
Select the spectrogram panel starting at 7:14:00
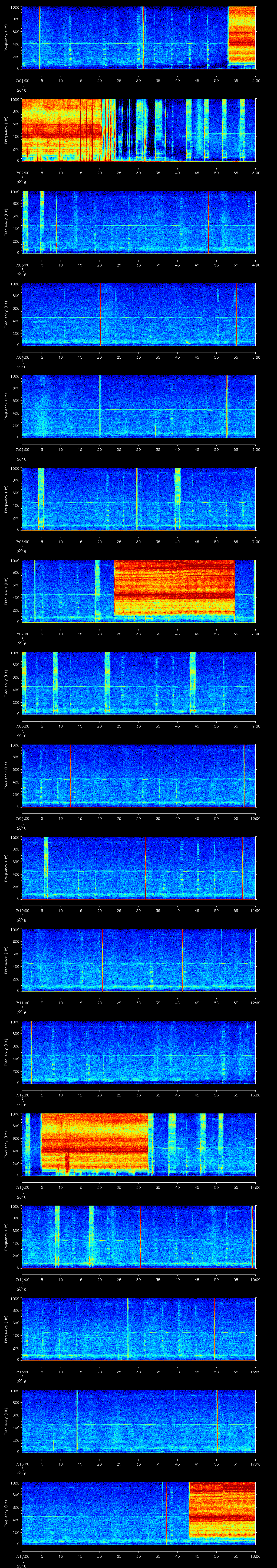pos(139,1237)
